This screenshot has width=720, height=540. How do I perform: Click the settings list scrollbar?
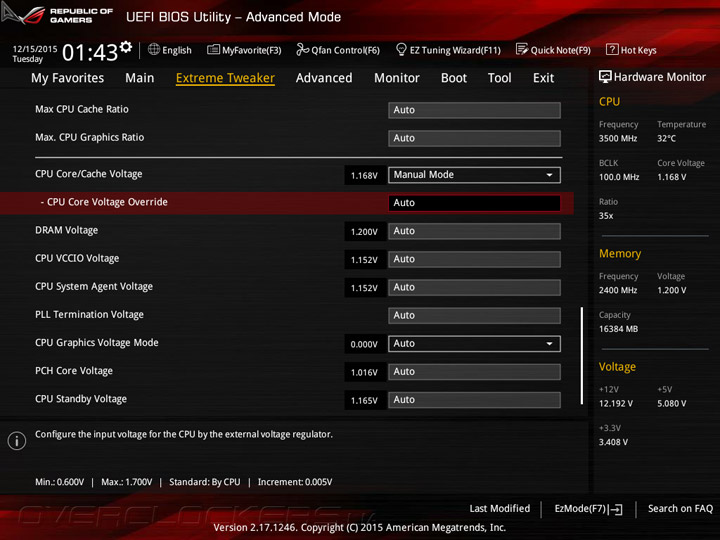[582, 356]
